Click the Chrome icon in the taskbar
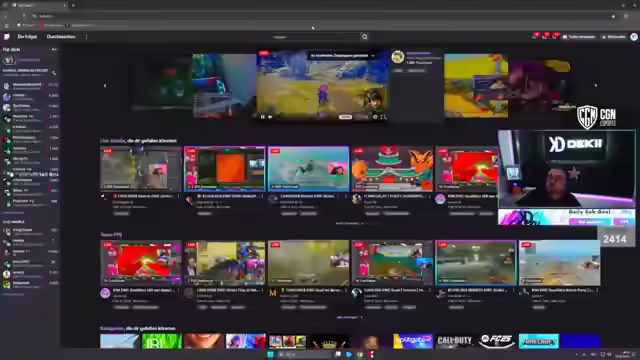The height and width of the screenshot is (360, 640). (360, 354)
